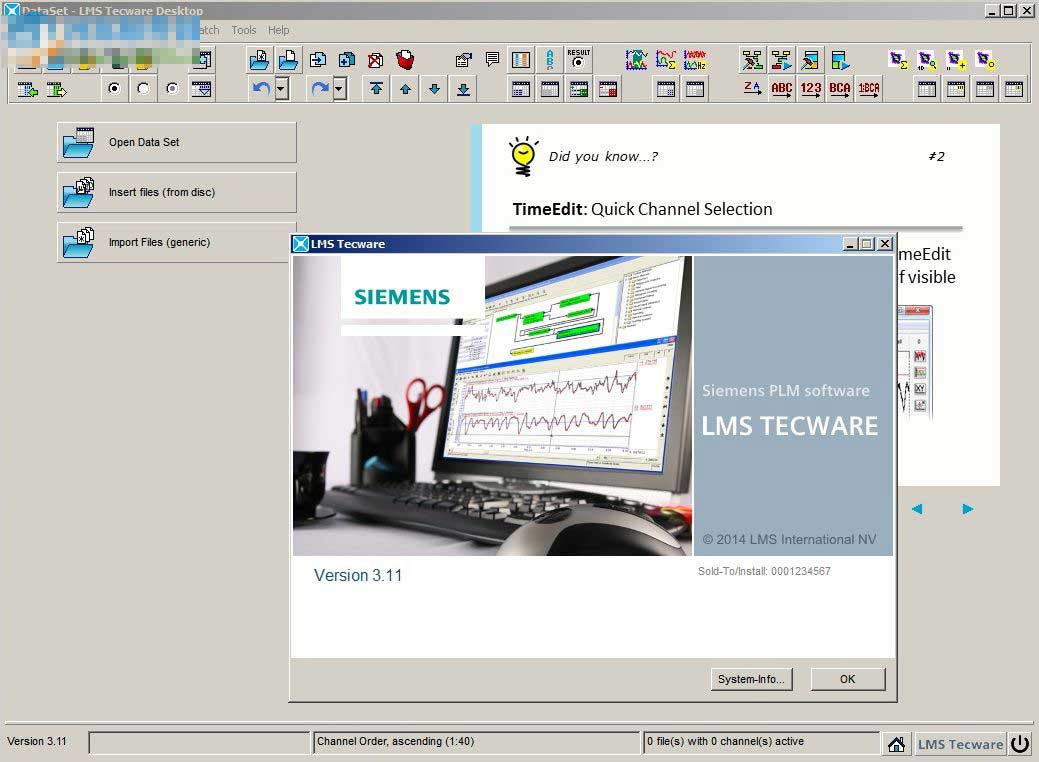Click the vertical AB label icon
The height and width of the screenshot is (762, 1039).
point(550,60)
